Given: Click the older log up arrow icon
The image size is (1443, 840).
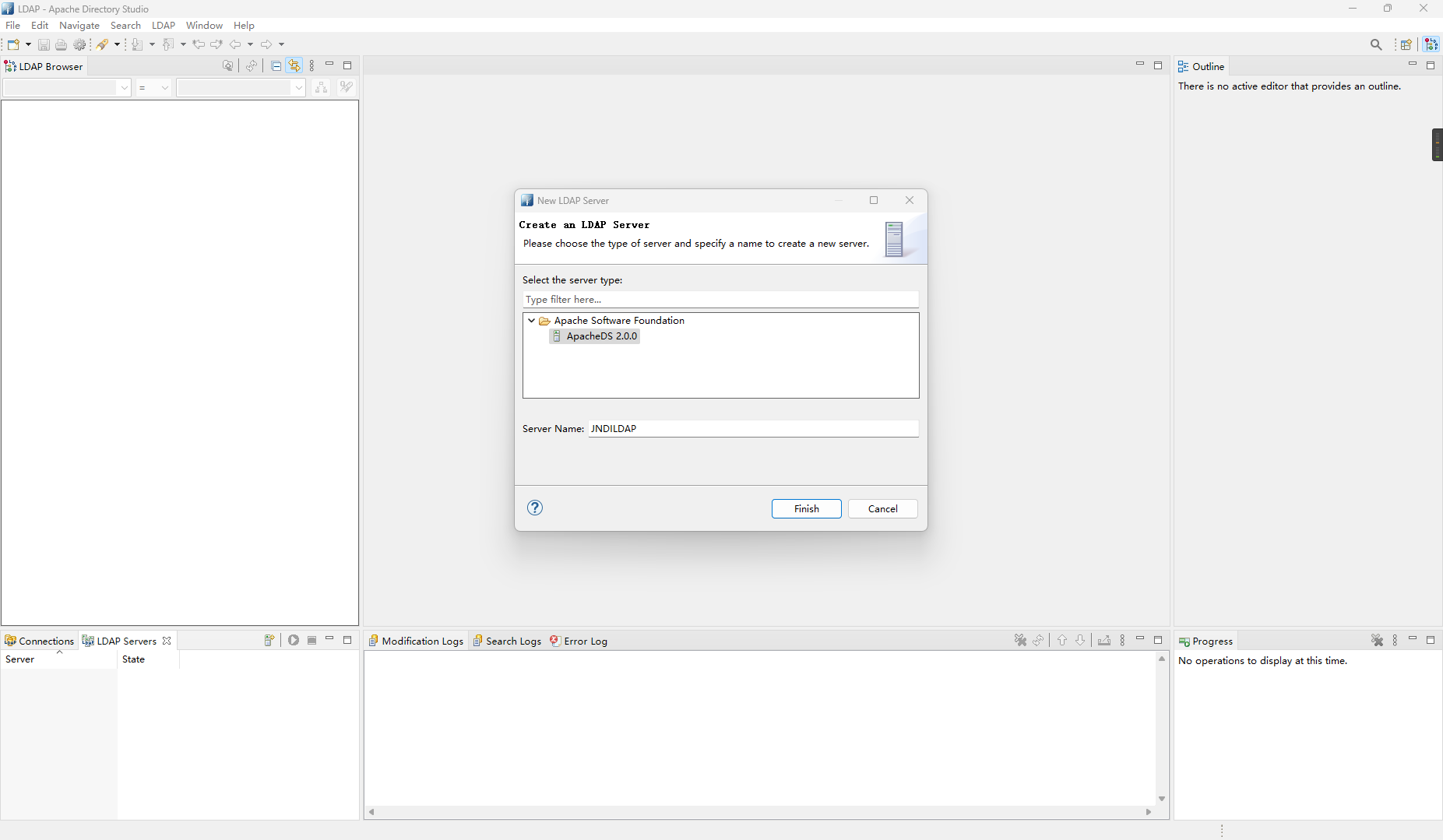Looking at the screenshot, I should (x=1062, y=640).
